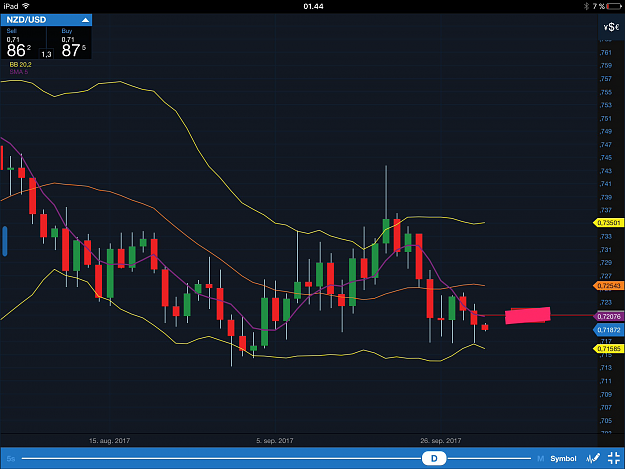625x469 pixels.
Task: Click the 5. sep. 2017 date label
Action: 275,441
